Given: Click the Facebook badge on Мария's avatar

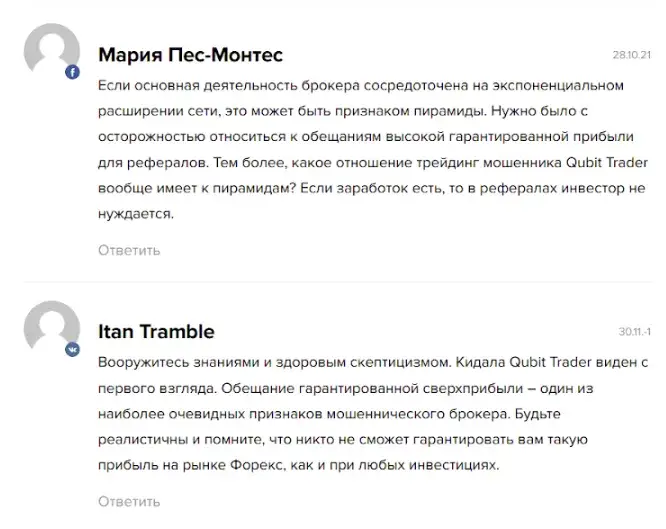Looking at the screenshot, I should (x=73, y=72).
